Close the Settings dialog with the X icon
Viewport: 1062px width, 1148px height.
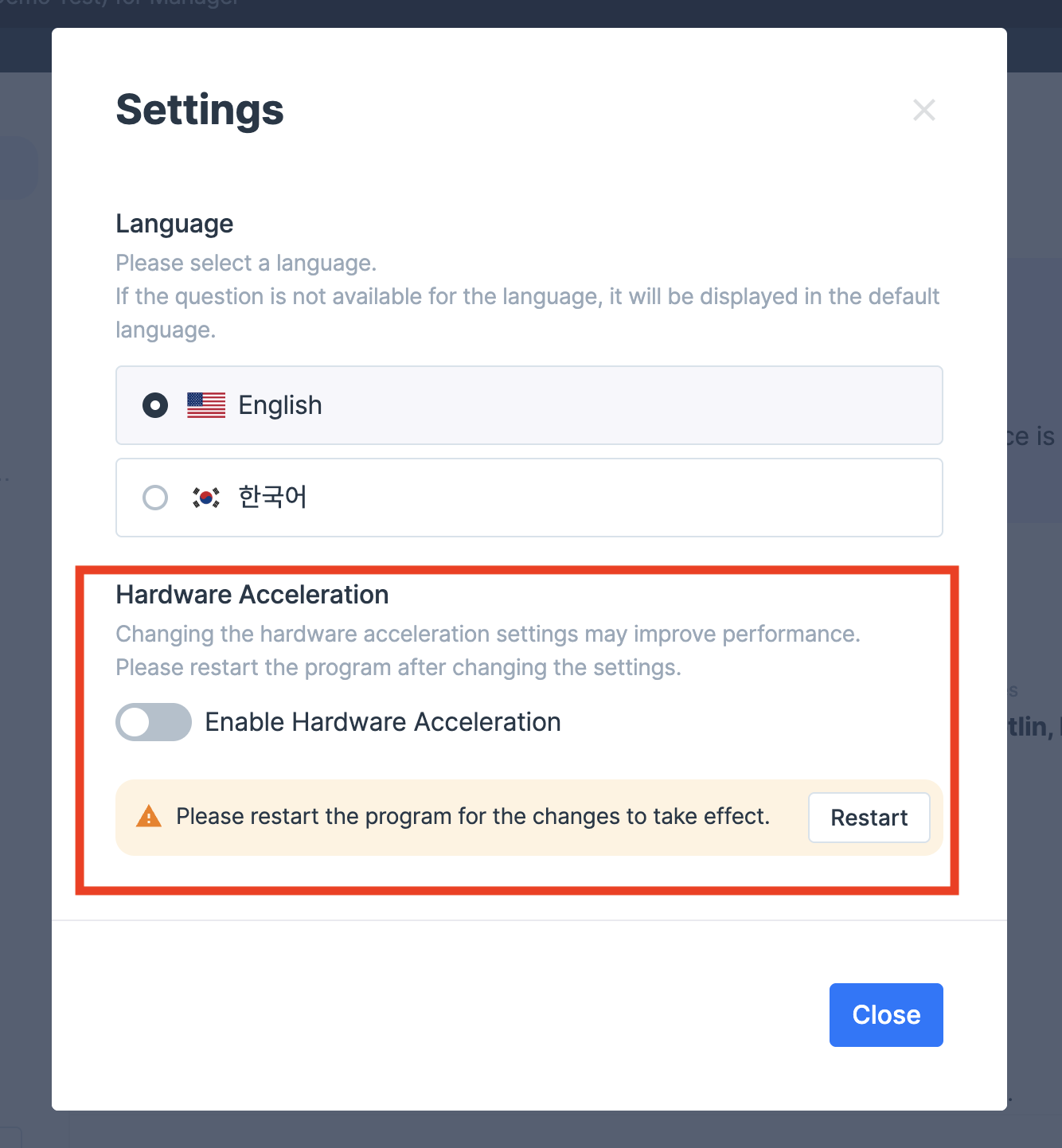coord(923,110)
